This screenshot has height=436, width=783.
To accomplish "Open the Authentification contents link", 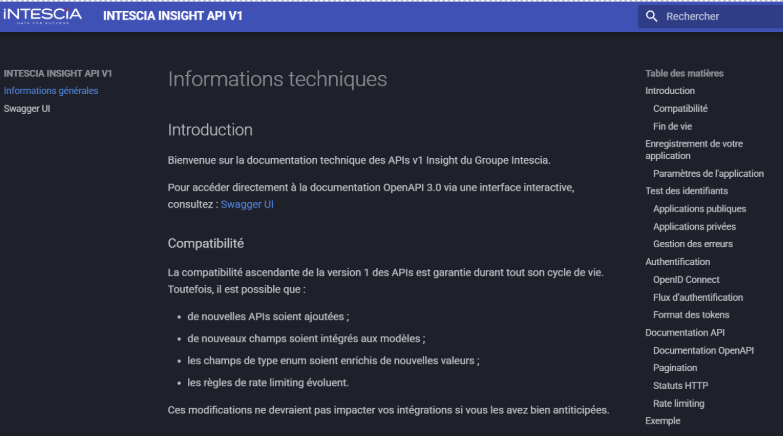I will coord(677,262).
